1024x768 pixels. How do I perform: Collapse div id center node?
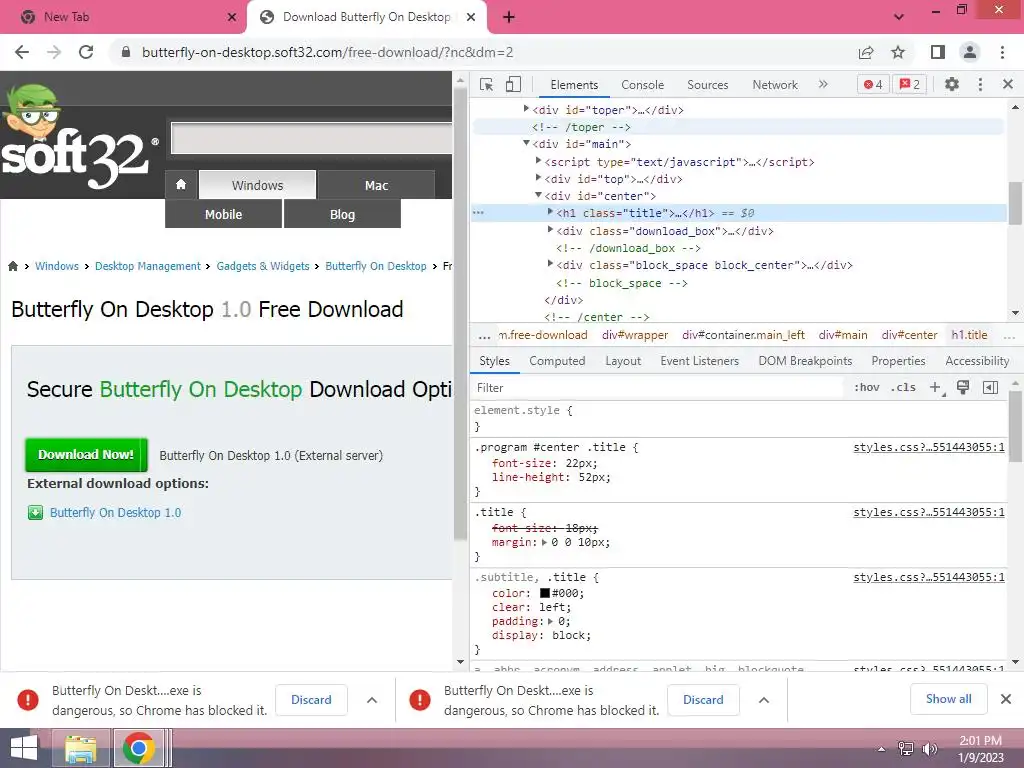pyautogui.click(x=538, y=195)
